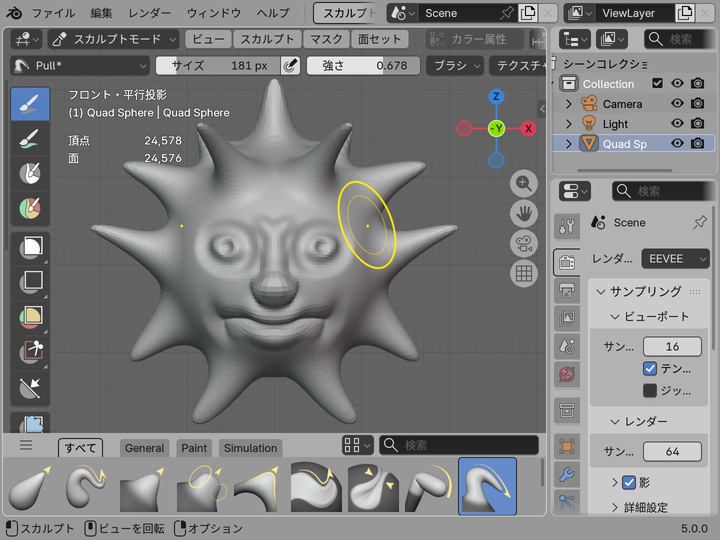The width and height of the screenshot is (720, 540).
Task: Toggle the size pressure sensitivity icon
Action: point(290,66)
